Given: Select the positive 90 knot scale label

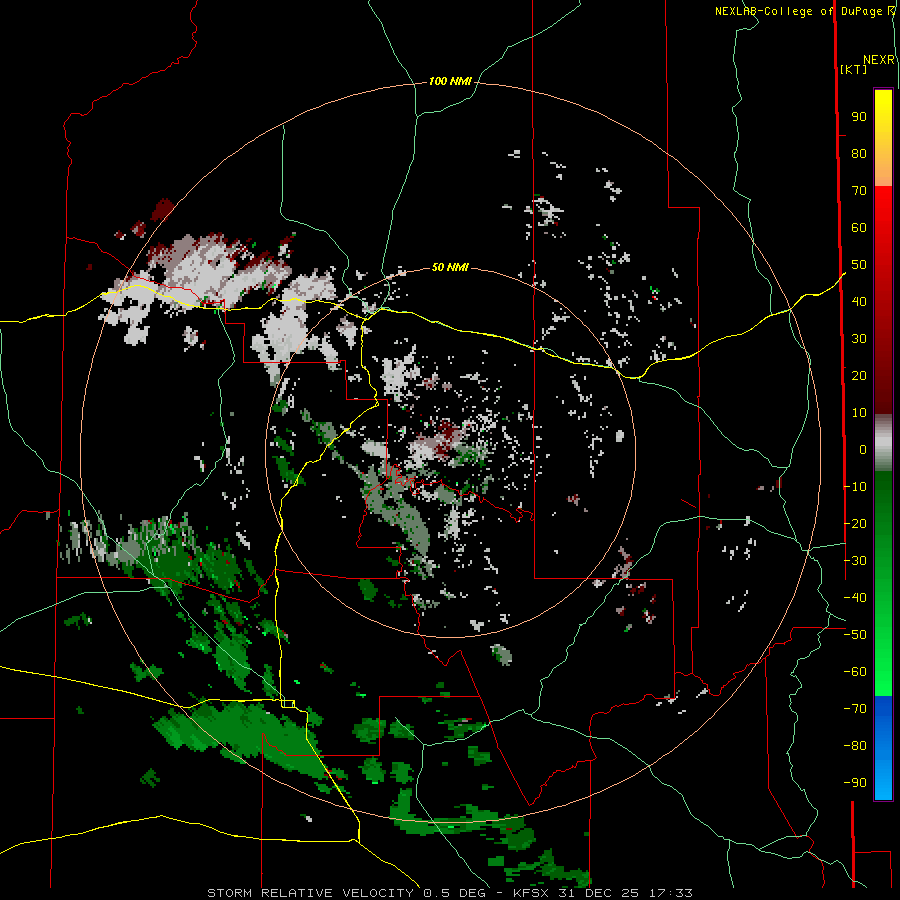Looking at the screenshot, I should 859,117.
